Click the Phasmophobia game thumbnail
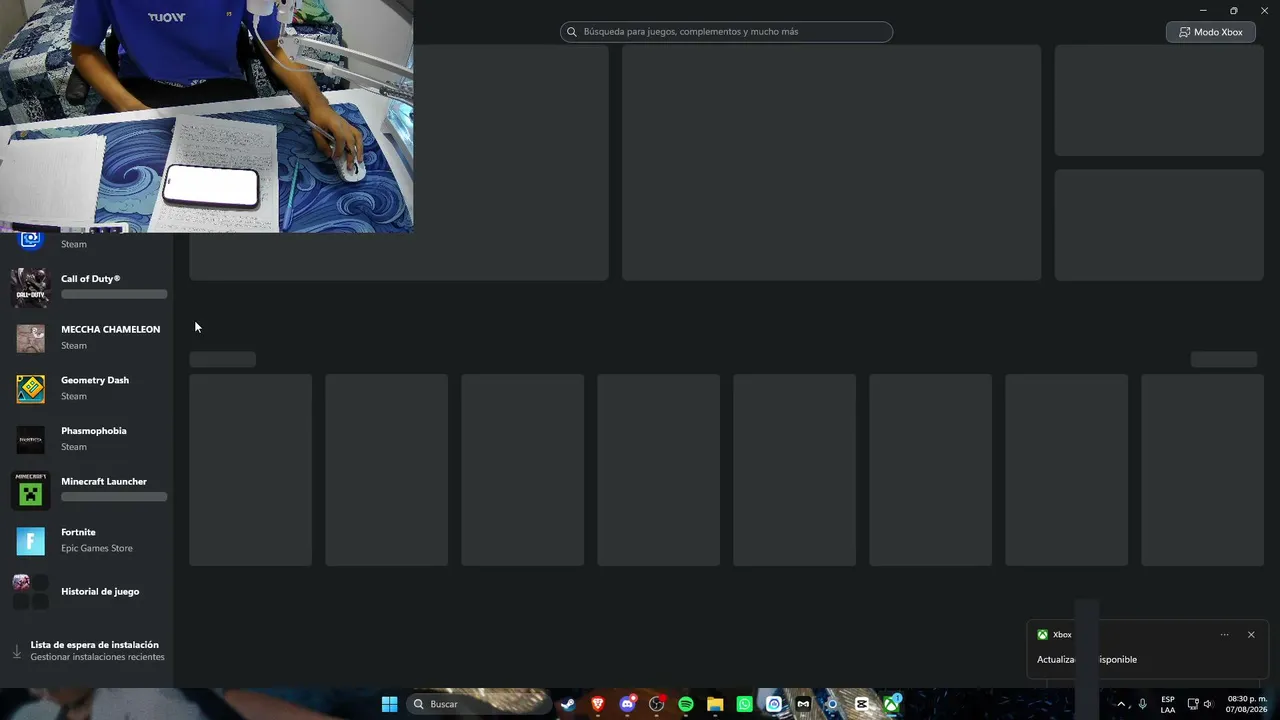 [30, 440]
